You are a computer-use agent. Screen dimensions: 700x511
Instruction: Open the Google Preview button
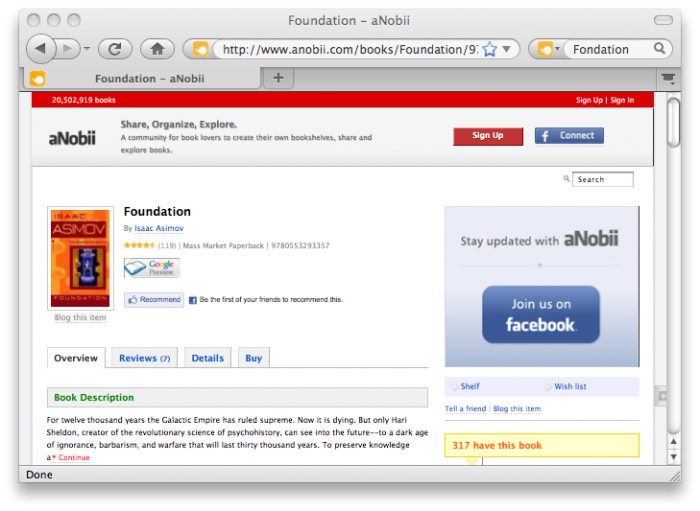tap(152, 268)
